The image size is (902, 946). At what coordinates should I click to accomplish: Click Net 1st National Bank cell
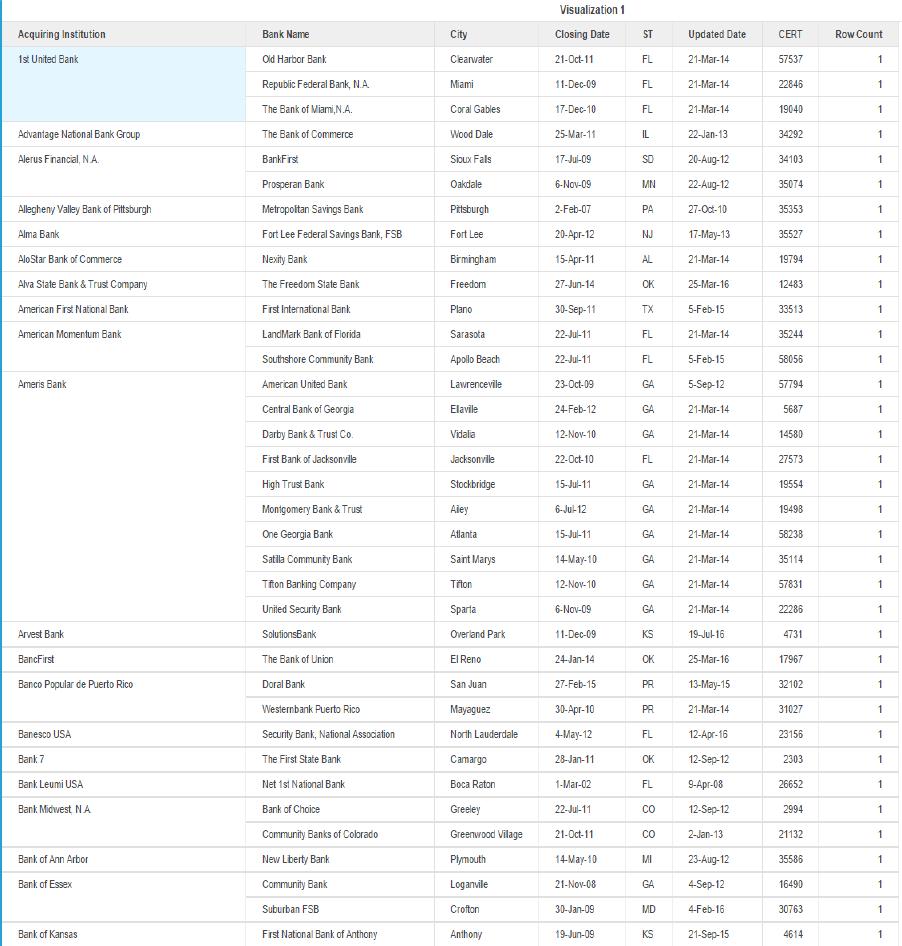click(340, 785)
